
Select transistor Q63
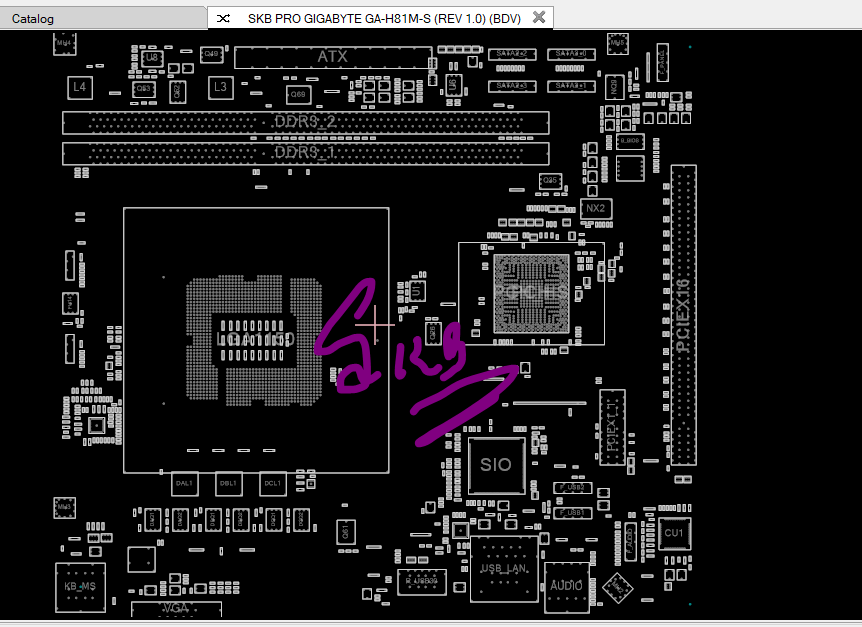click(x=143, y=88)
